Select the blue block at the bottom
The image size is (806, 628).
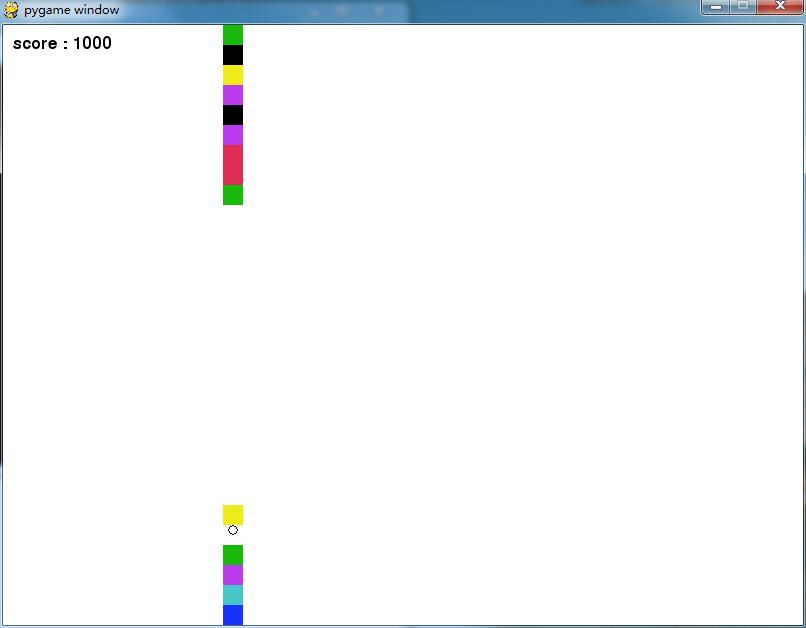point(233,615)
